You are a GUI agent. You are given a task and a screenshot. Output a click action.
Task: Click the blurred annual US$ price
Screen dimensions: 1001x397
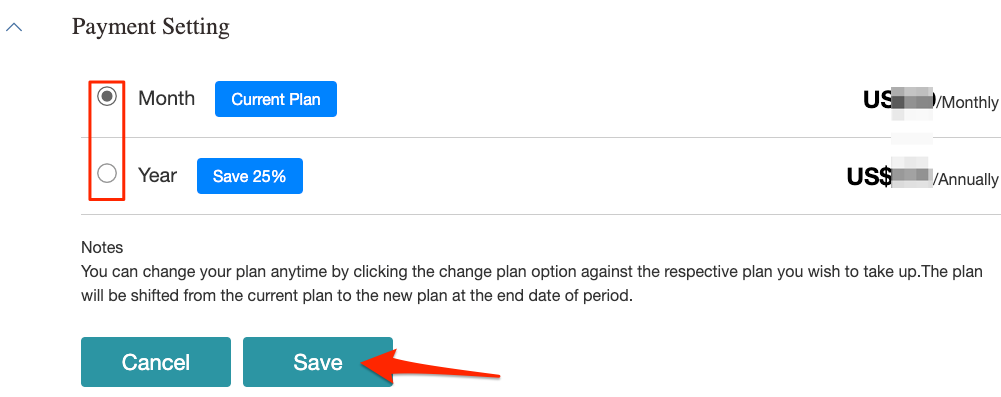[x=889, y=177]
